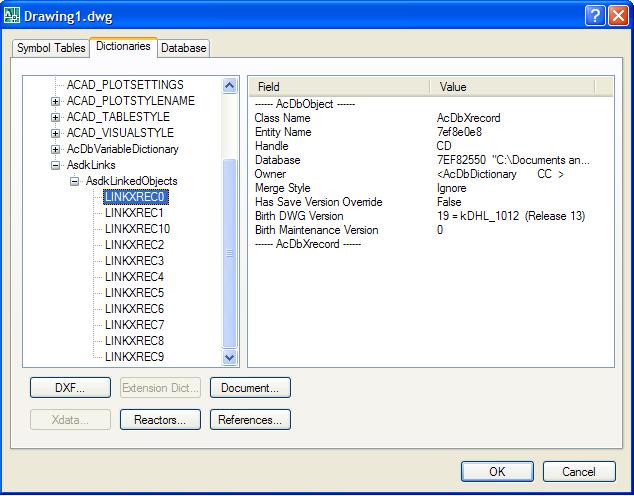The width and height of the screenshot is (634, 496).
Task: Choose LINKXREC5 from the dictionary tree
Action: (134, 293)
